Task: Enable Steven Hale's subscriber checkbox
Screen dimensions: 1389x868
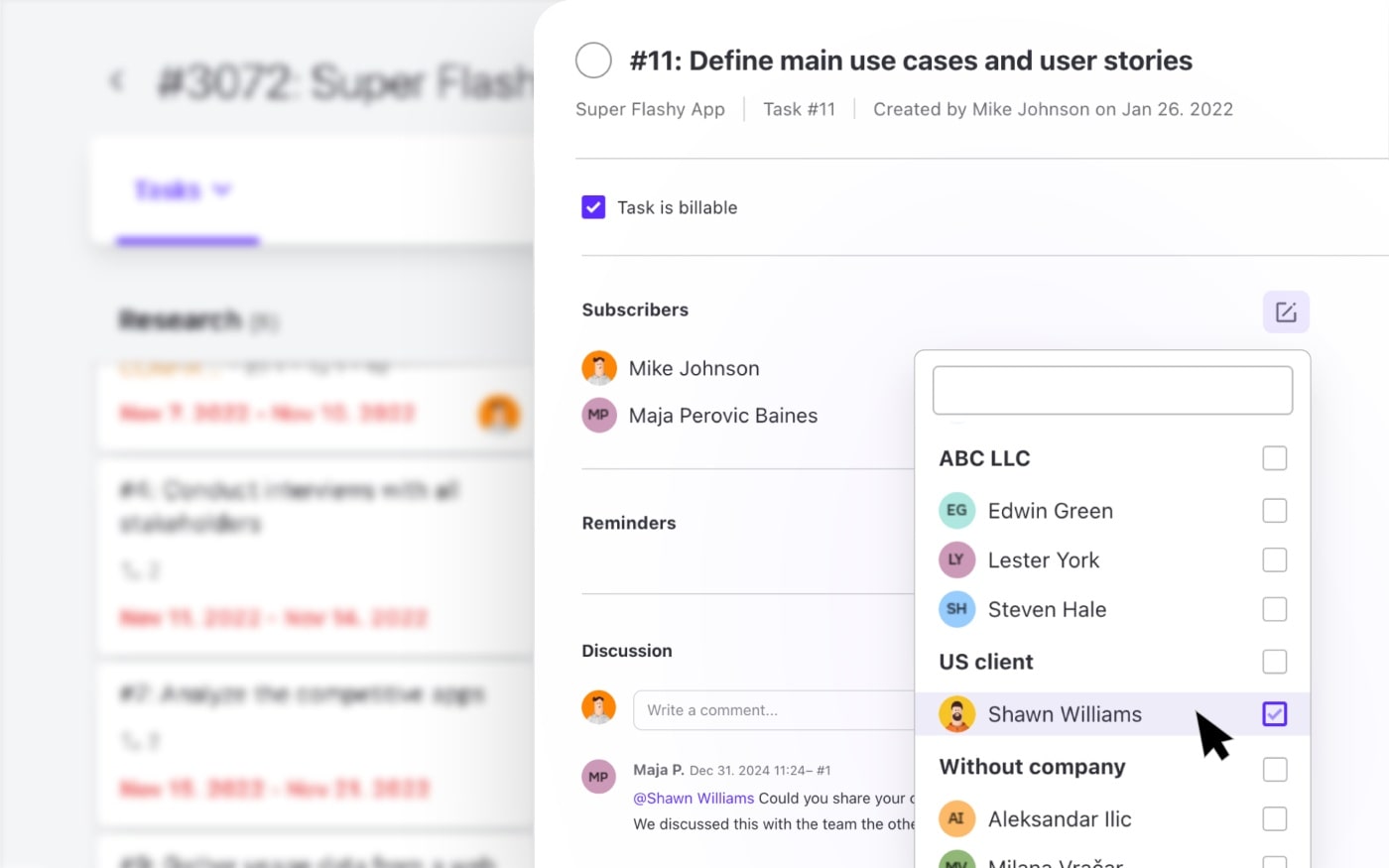Action: tap(1275, 609)
